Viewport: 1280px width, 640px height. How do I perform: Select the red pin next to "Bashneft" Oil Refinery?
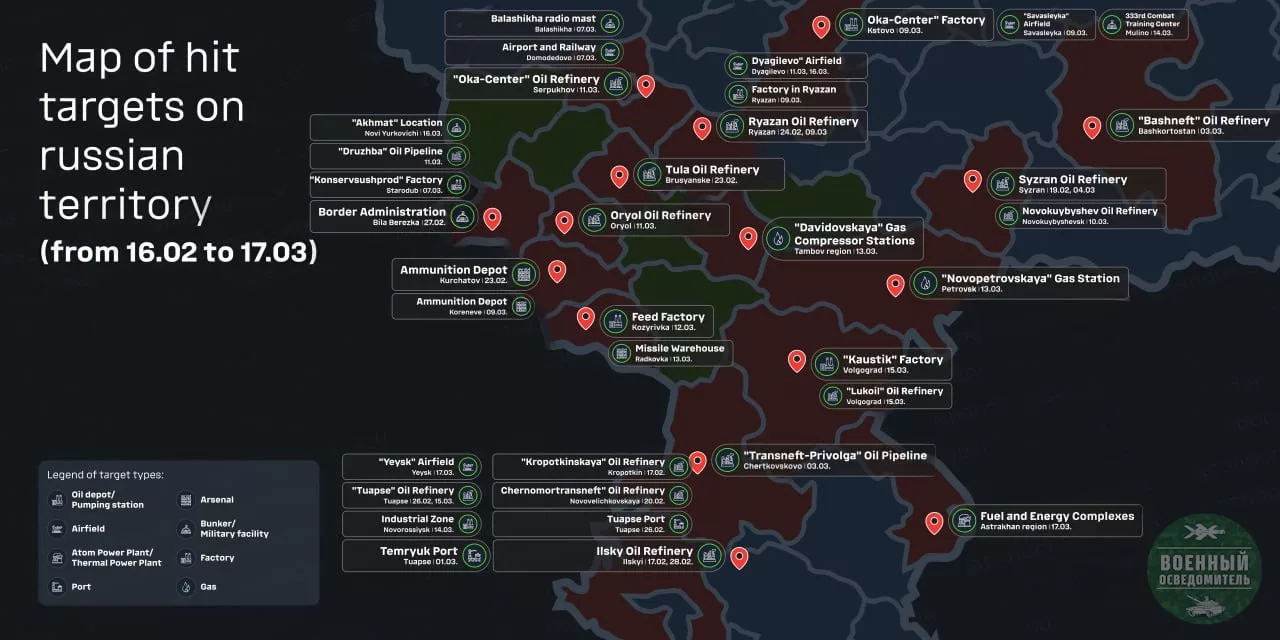click(1092, 126)
